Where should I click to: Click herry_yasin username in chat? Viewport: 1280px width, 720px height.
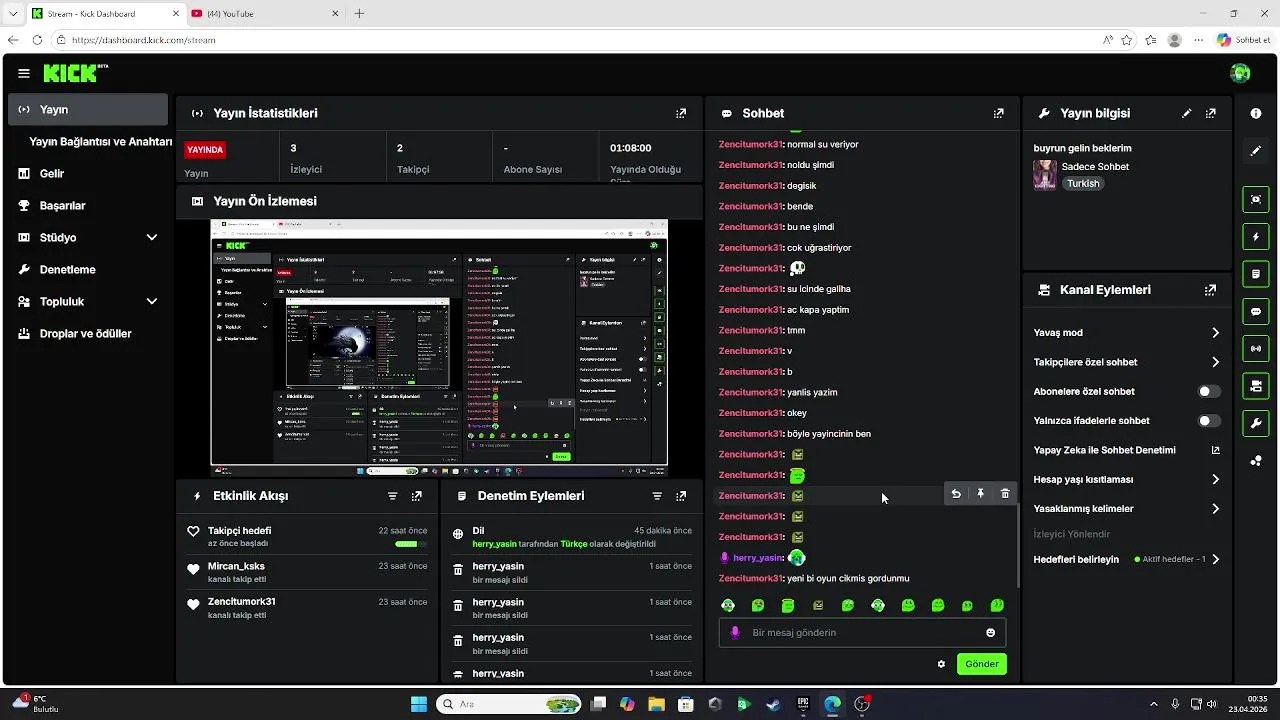(x=758, y=558)
